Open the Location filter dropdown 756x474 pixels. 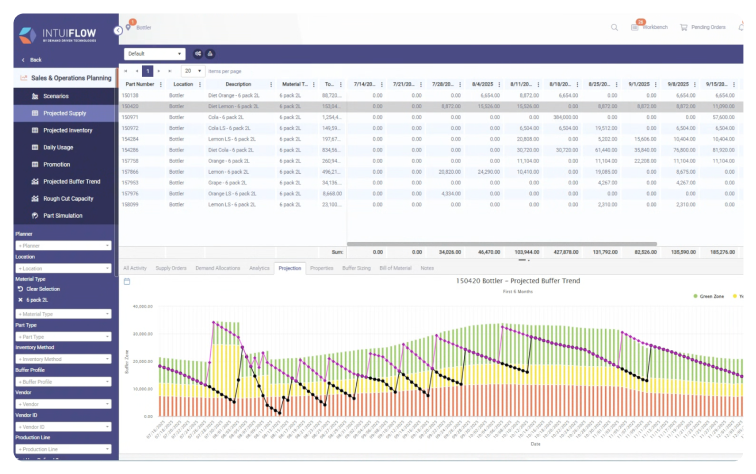(x=63, y=268)
